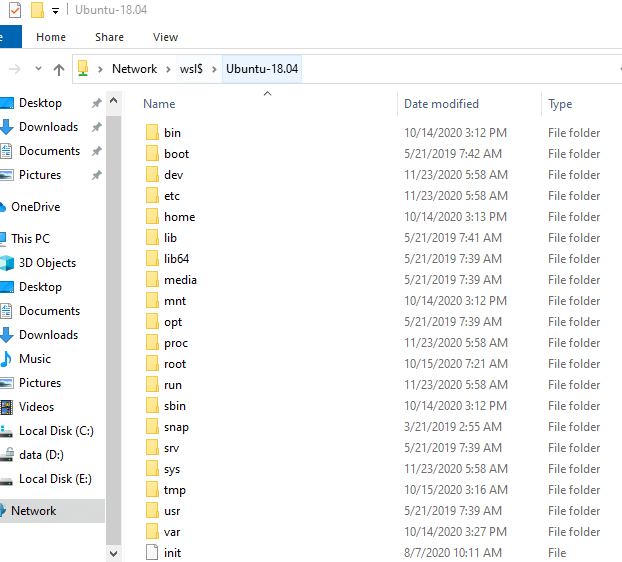The width and height of the screenshot is (622, 562).
Task: Open the View ribbon tab
Action: coord(165,37)
